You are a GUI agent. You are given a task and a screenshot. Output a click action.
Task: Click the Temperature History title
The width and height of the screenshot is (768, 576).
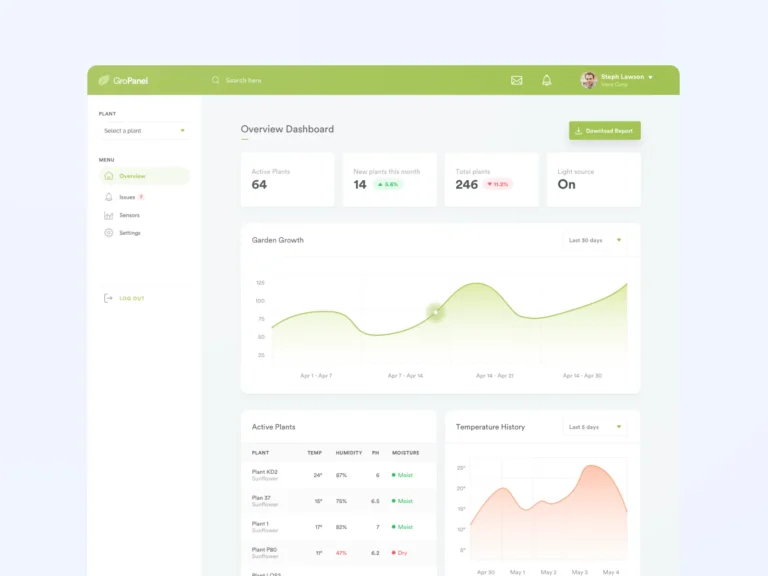click(490, 427)
